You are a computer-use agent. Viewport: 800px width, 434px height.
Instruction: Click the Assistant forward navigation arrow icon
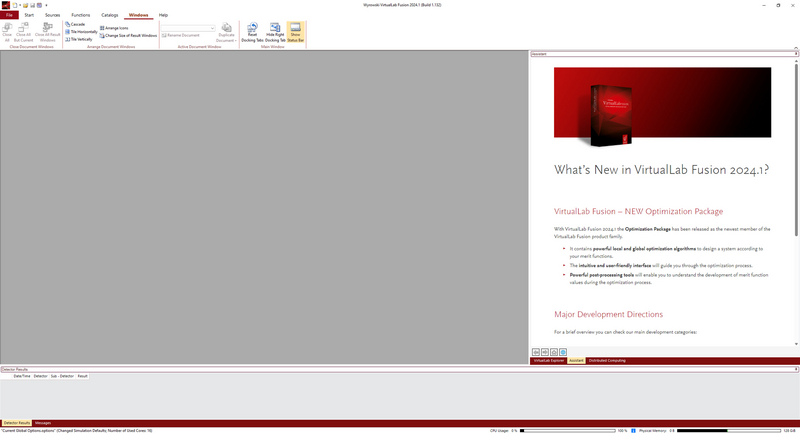[545, 352]
